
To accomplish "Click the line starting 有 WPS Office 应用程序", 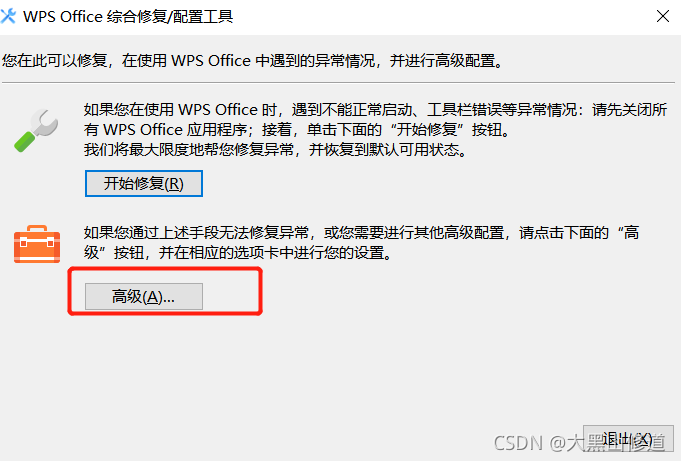I will [x=297, y=129].
